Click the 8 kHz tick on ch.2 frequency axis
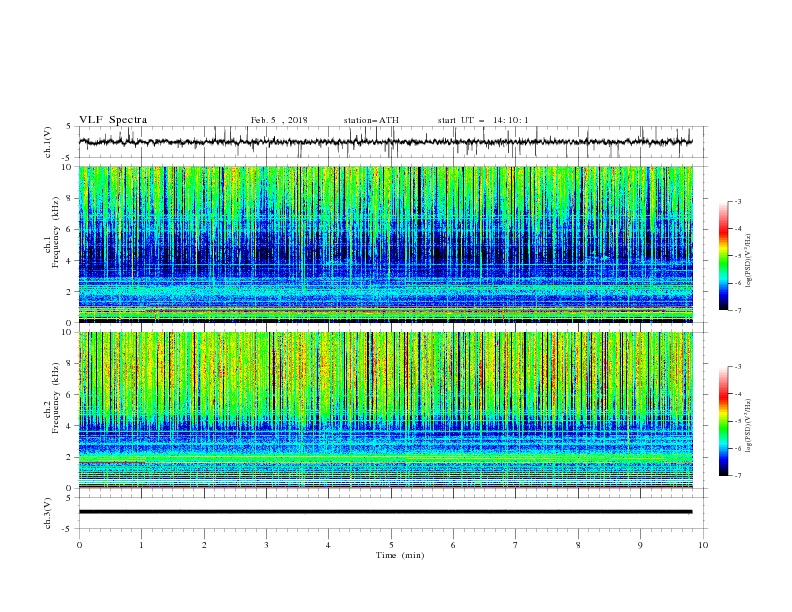 click(70, 364)
